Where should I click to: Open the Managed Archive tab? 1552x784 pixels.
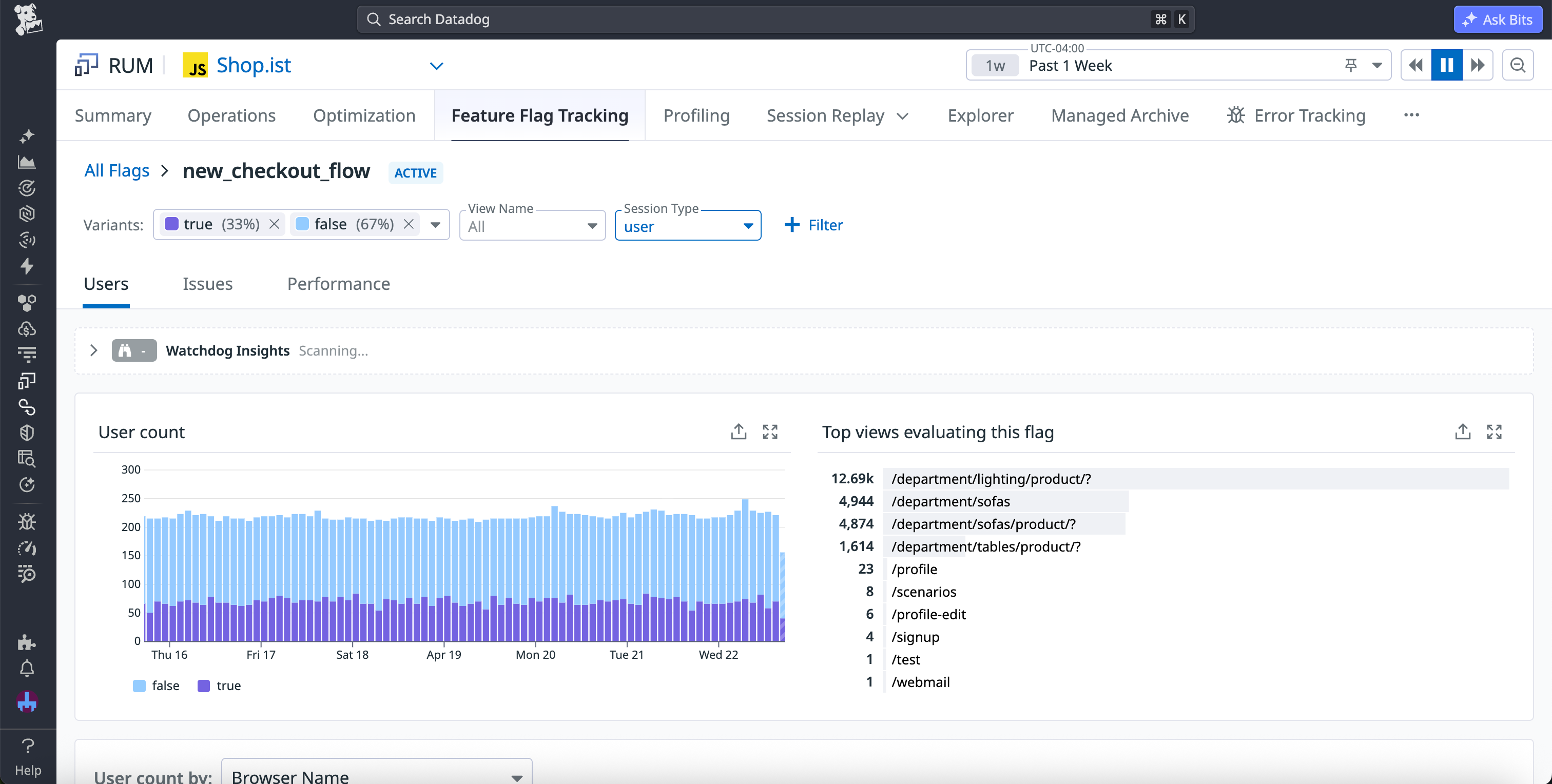(1119, 115)
